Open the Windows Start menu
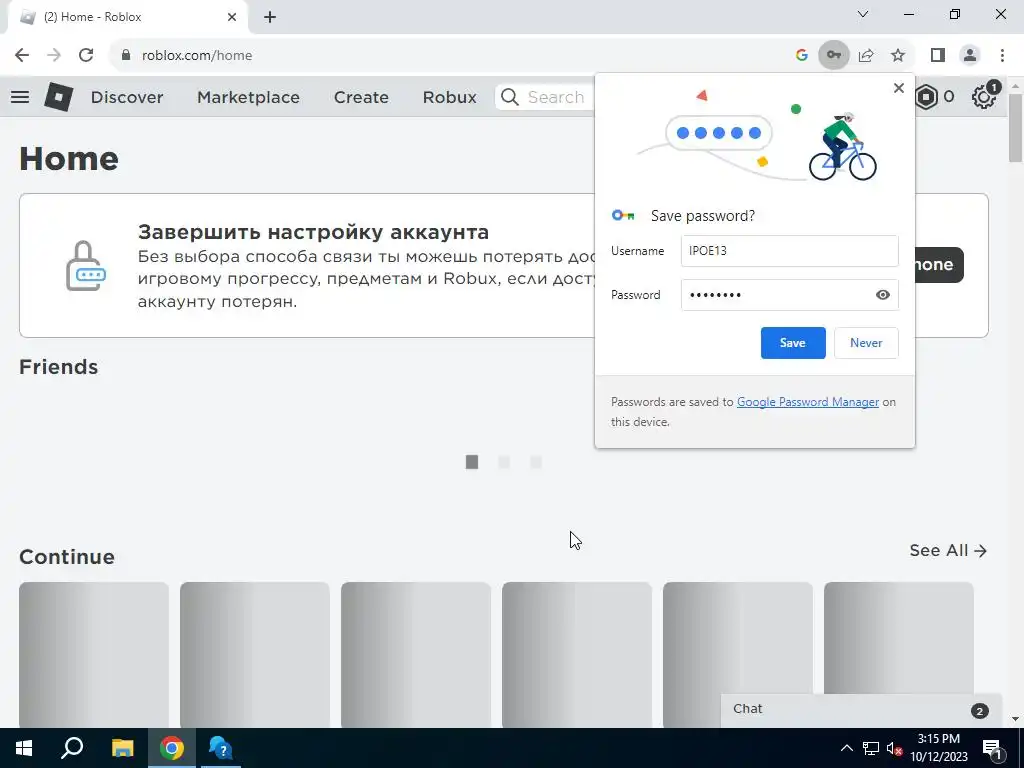The width and height of the screenshot is (1024, 768). pyautogui.click(x=24, y=748)
